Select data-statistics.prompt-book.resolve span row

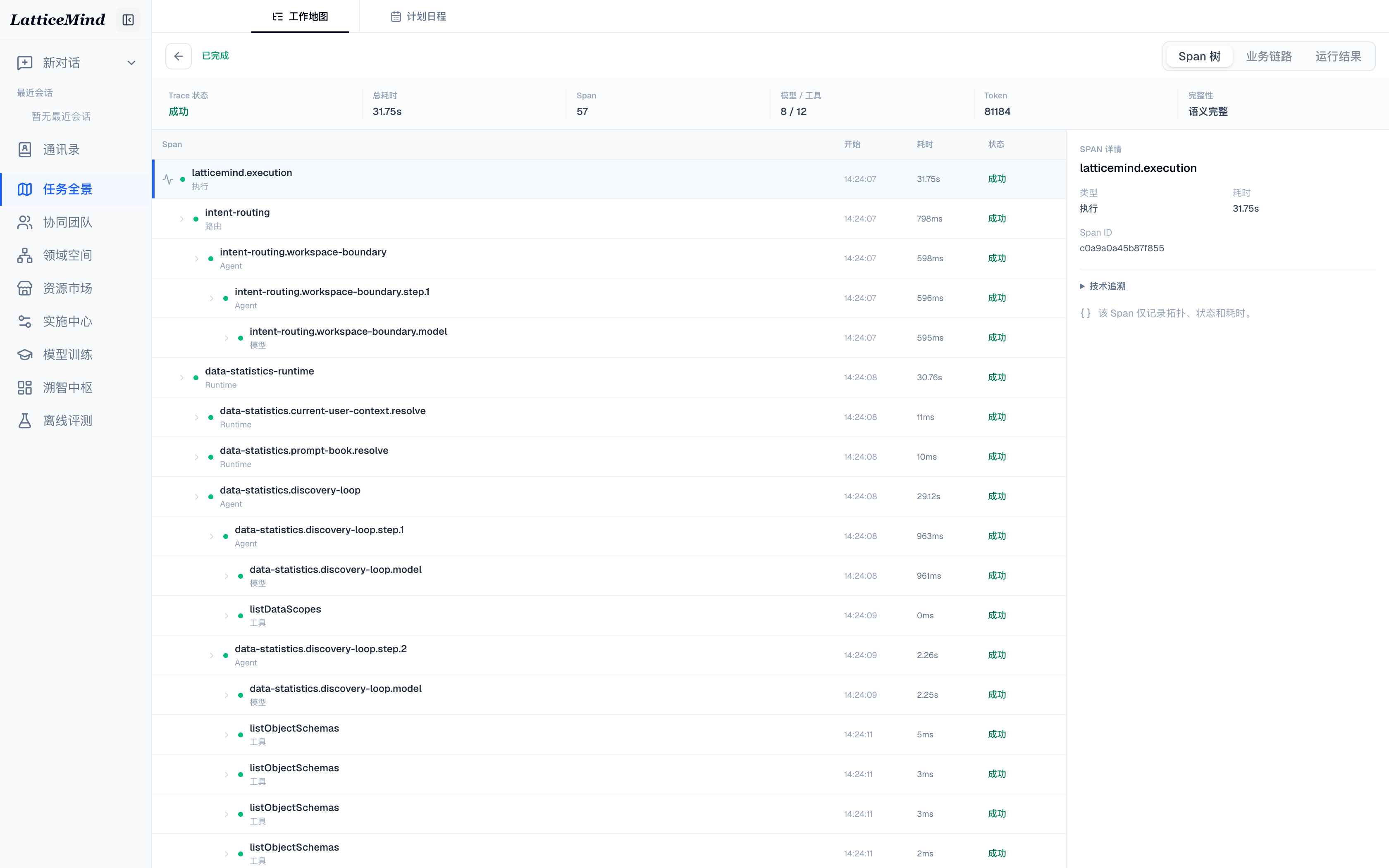click(x=609, y=457)
